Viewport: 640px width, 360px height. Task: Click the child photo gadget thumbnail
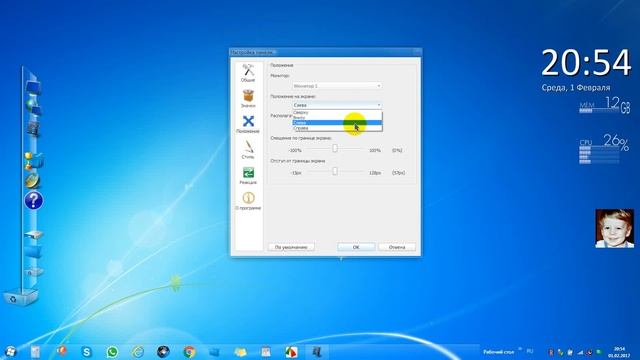point(614,229)
